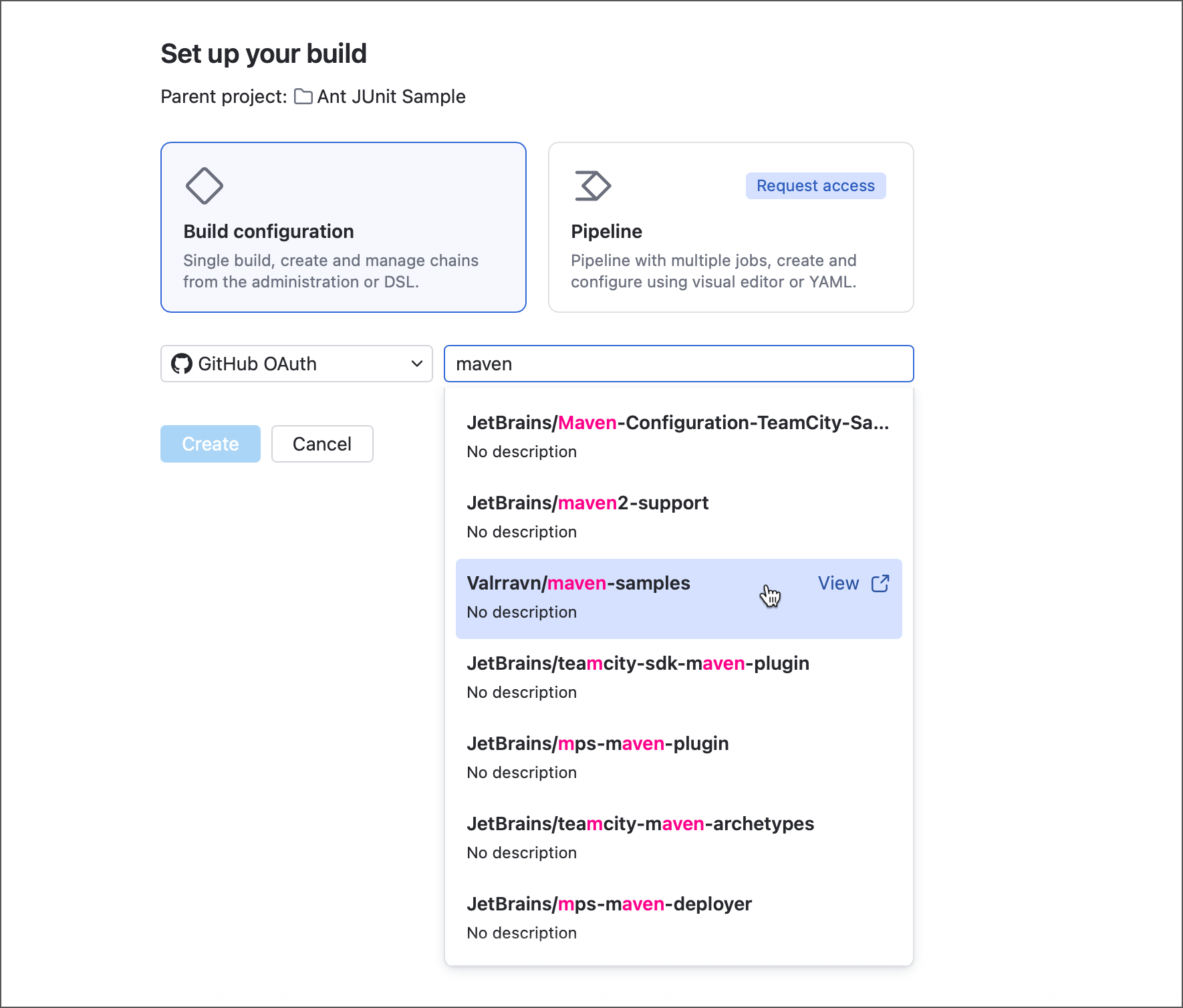Expand the repository source selector chevron
The height and width of the screenshot is (1008, 1183).
click(x=416, y=364)
